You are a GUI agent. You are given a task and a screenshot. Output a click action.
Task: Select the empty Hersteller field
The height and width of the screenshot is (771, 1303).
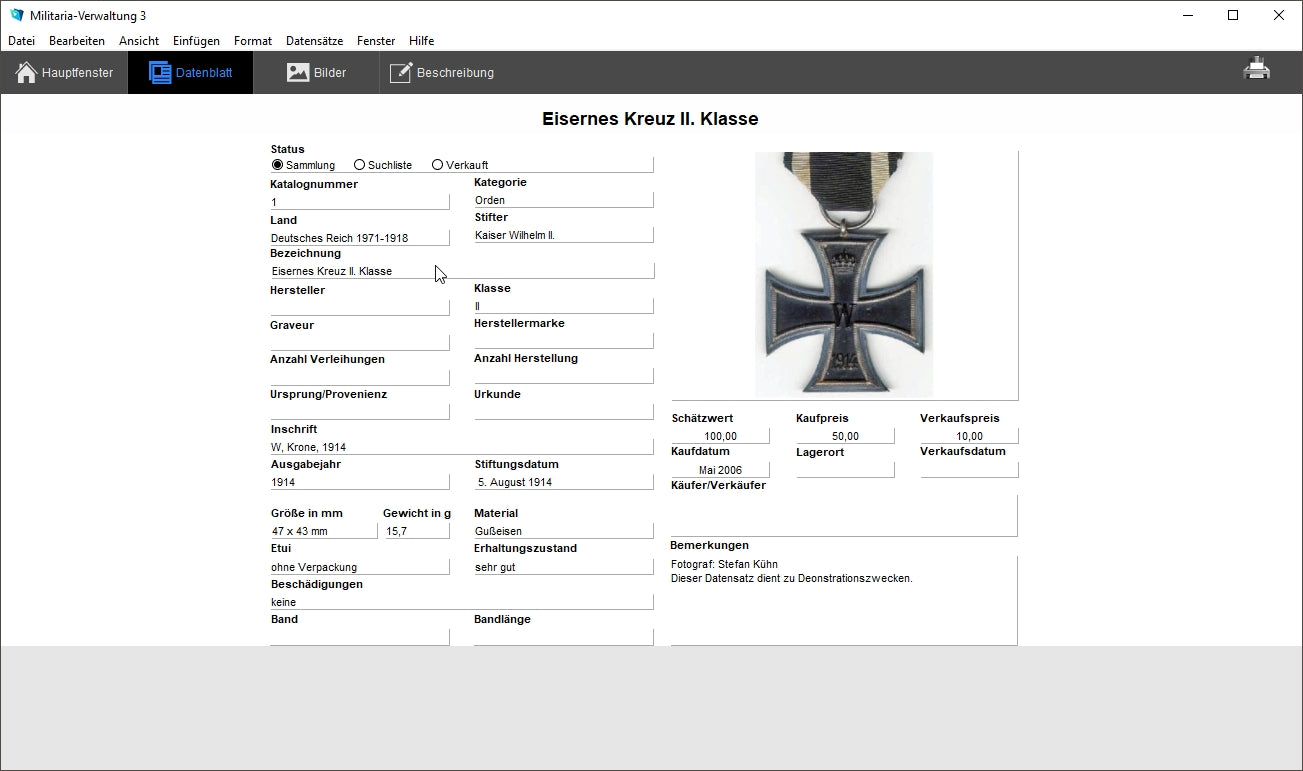coord(359,307)
